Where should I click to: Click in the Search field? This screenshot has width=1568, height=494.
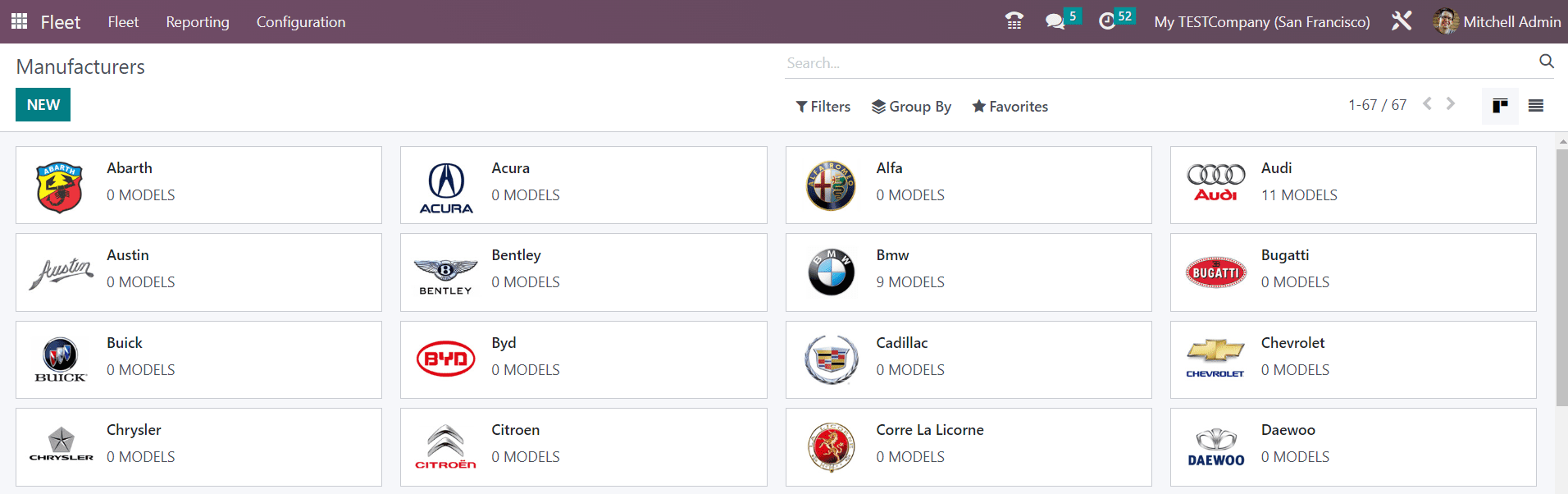pyautogui.click(x=1160, y=63)
